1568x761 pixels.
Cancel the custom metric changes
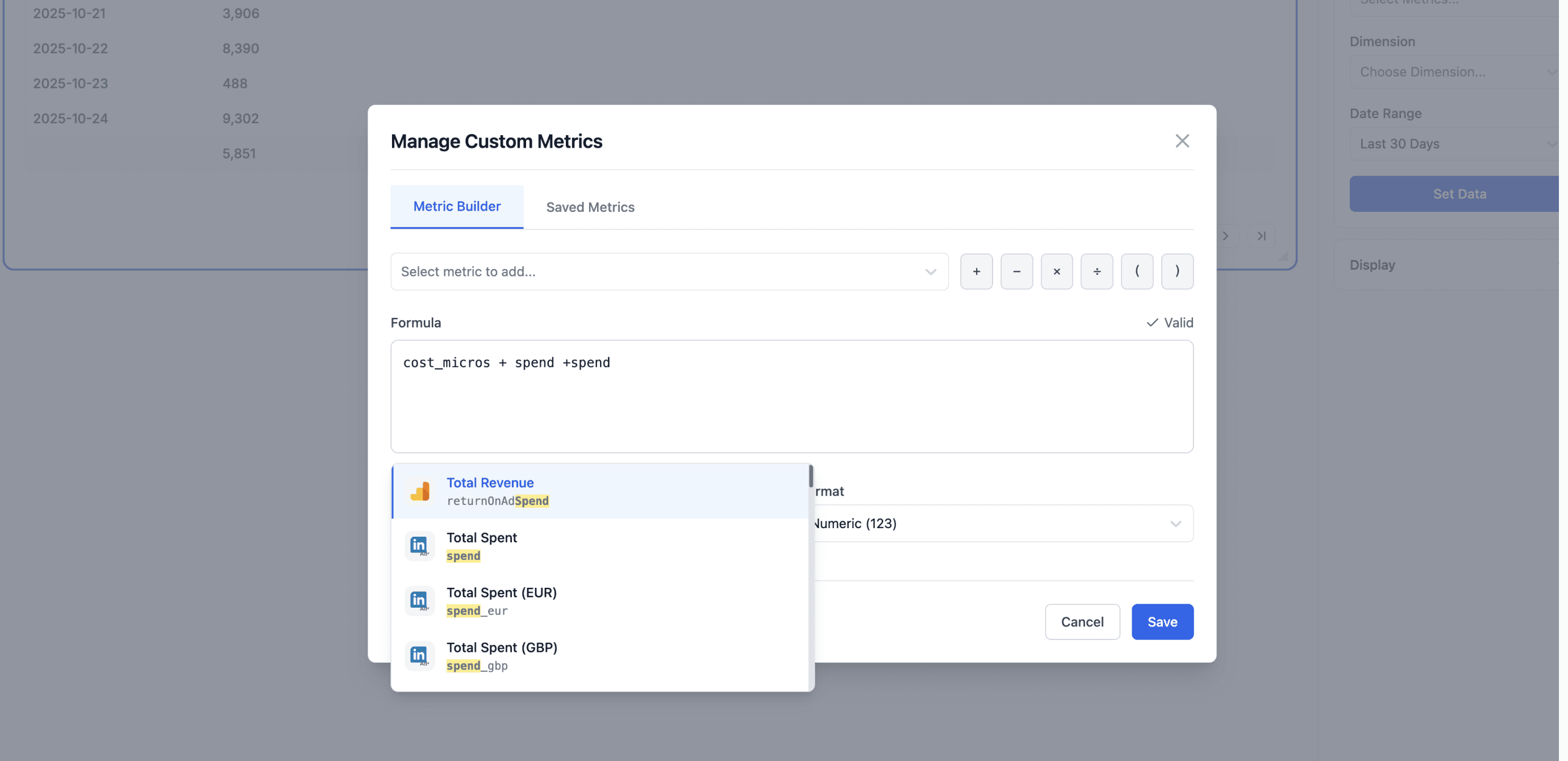click(1082, 622)
